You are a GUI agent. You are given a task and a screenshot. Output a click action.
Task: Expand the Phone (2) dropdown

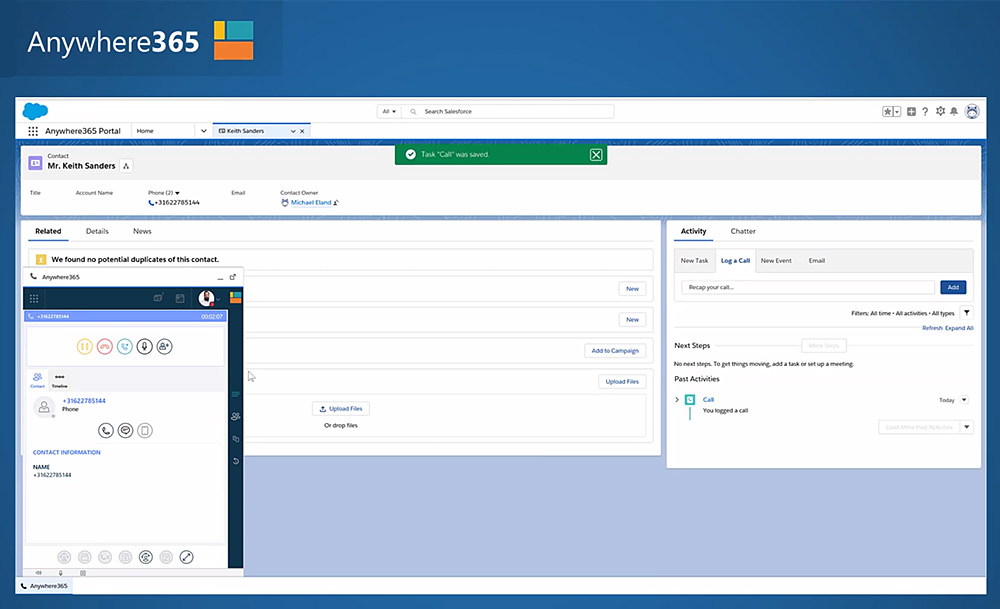(x=177, y=193)
